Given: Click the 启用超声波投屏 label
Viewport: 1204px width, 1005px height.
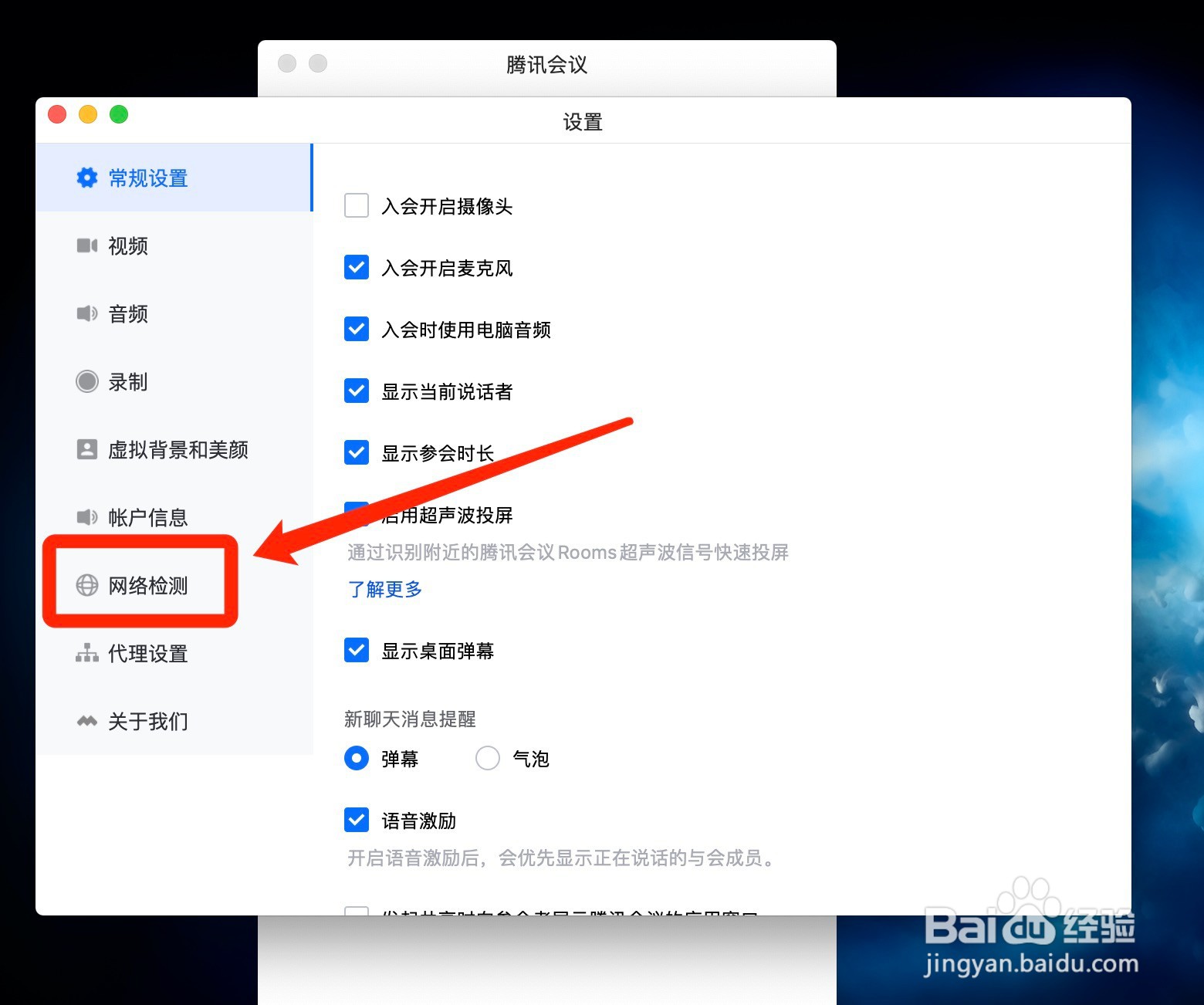Looking at the screenshot, I should (x=448, y=515).
